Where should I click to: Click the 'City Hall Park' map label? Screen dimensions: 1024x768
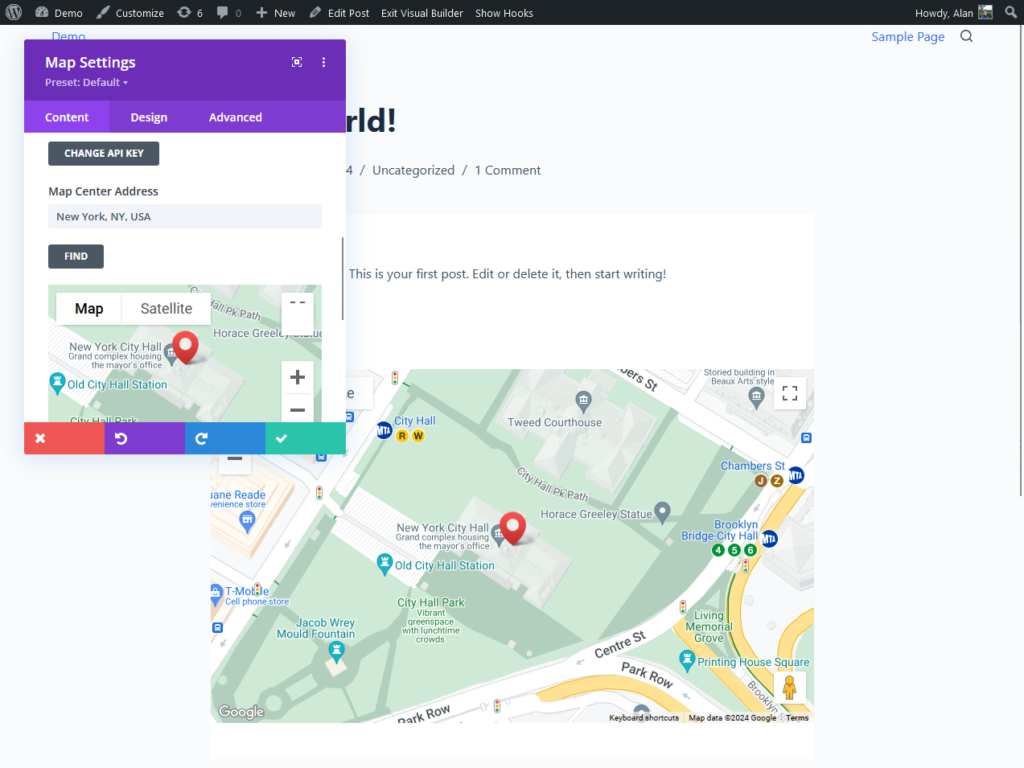click(x=430, y=602)
